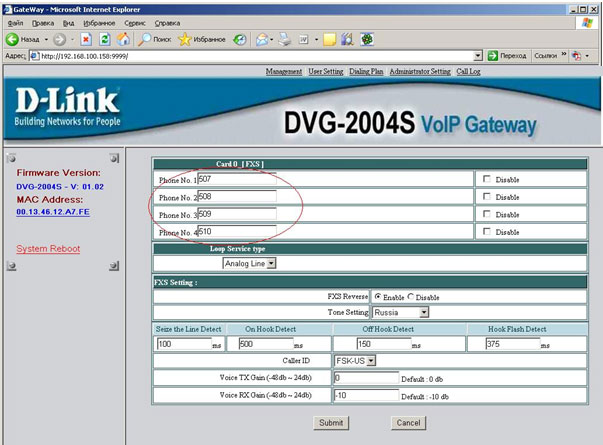603x445 pixels.
Task: Click the Mail envelope toolbar icon
Action: pyautogui.click(x=262, y=40)
